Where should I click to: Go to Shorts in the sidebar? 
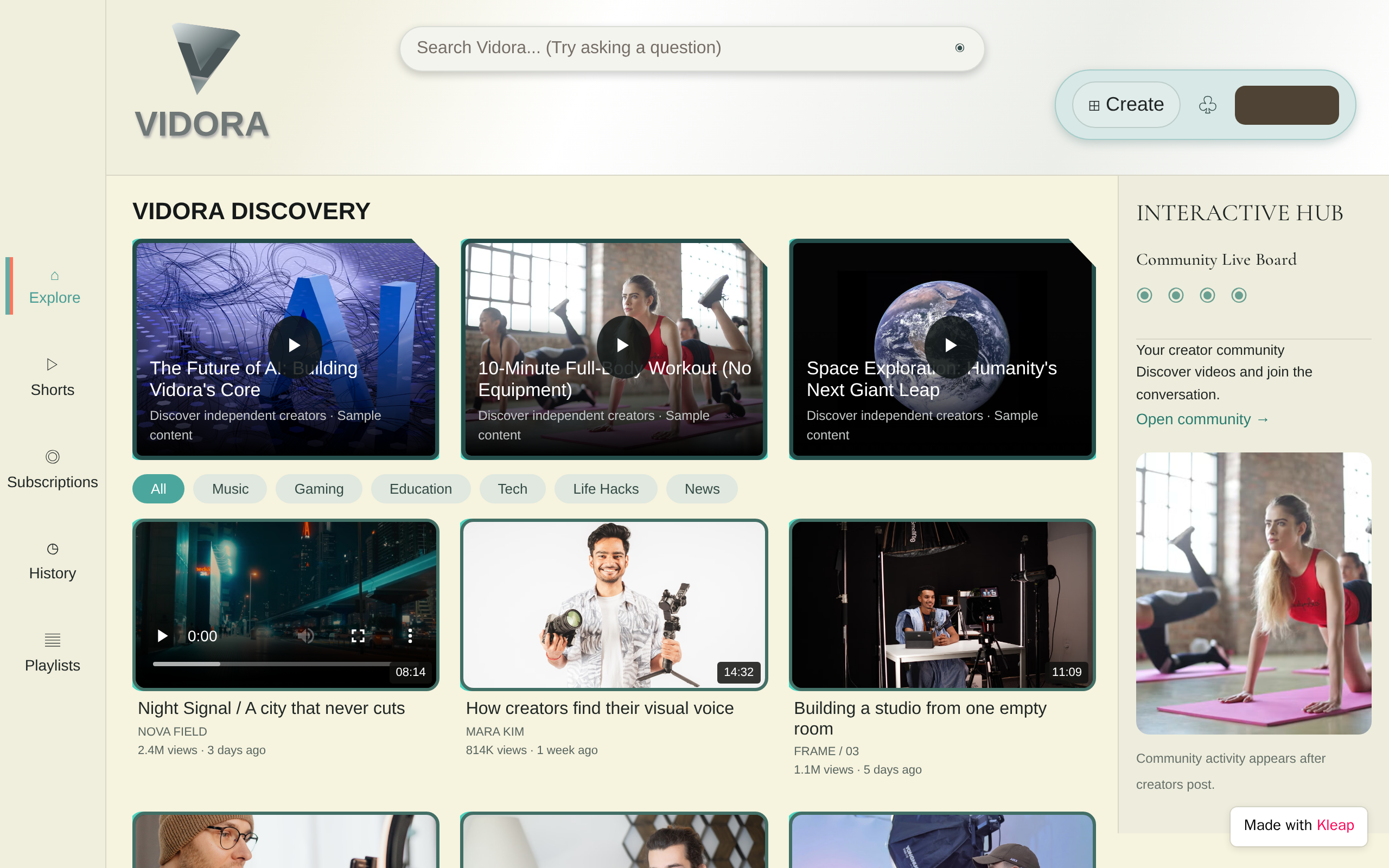pos(52,378)
